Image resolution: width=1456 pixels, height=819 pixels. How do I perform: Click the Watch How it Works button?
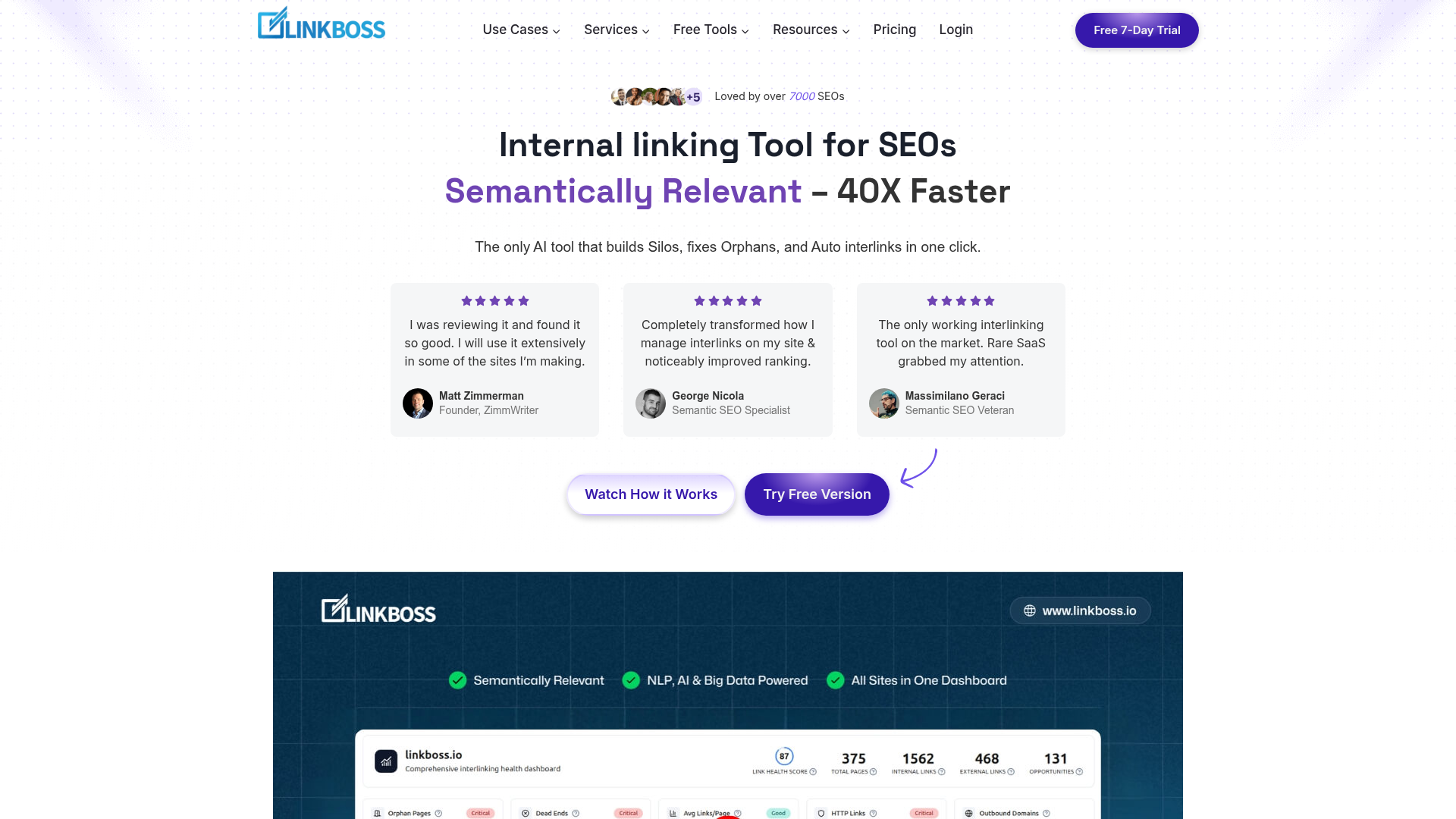[651, 494]
